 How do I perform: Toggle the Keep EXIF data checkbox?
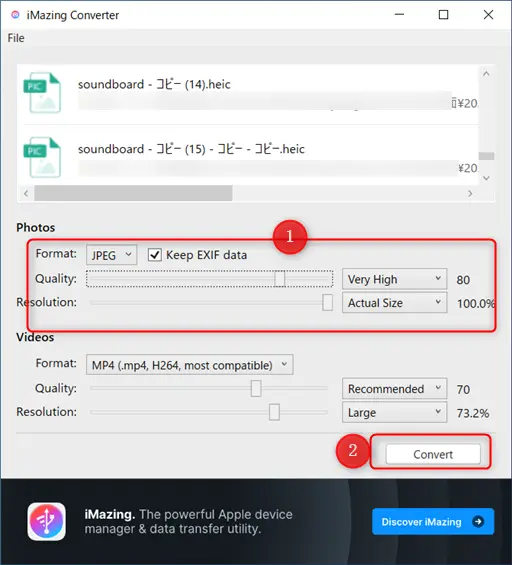(x=155, y=255)
